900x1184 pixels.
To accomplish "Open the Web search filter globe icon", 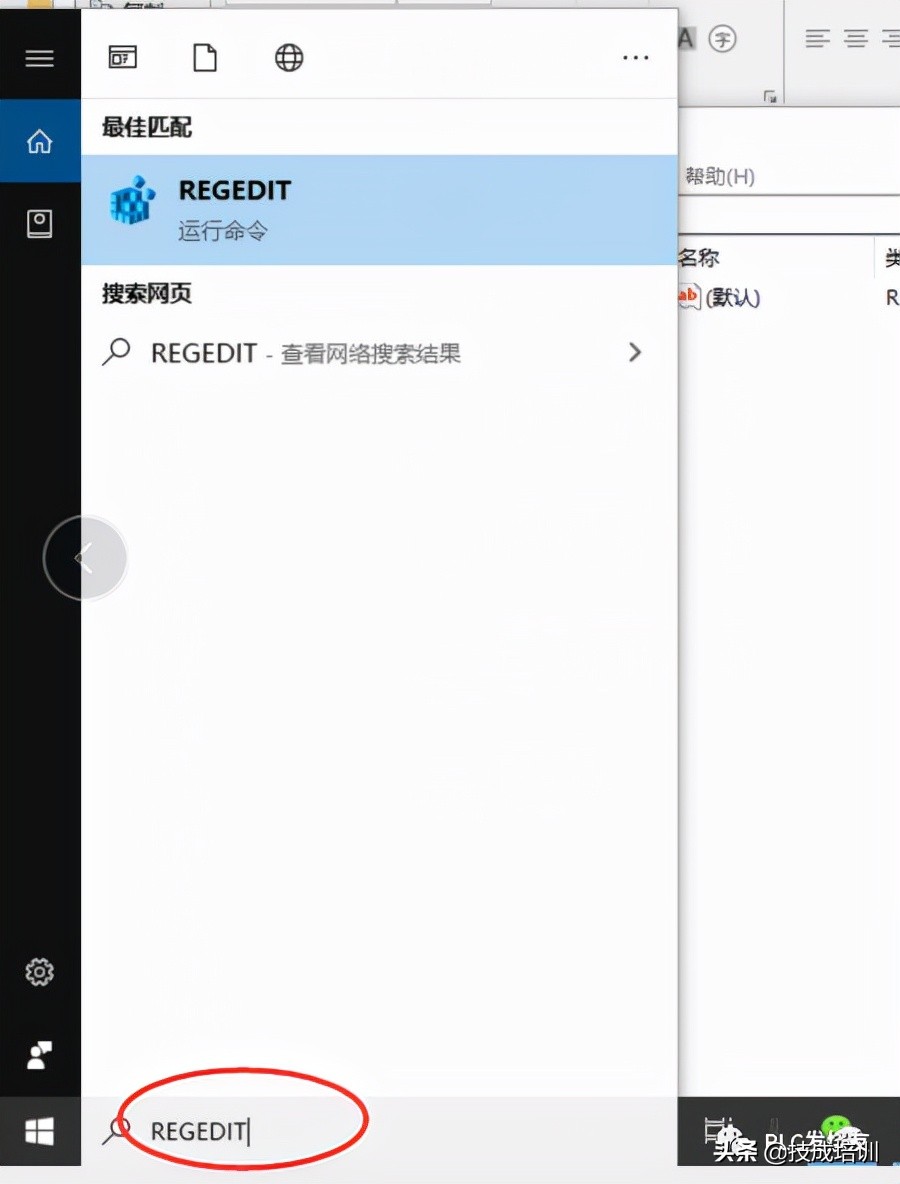I will 288,57.
